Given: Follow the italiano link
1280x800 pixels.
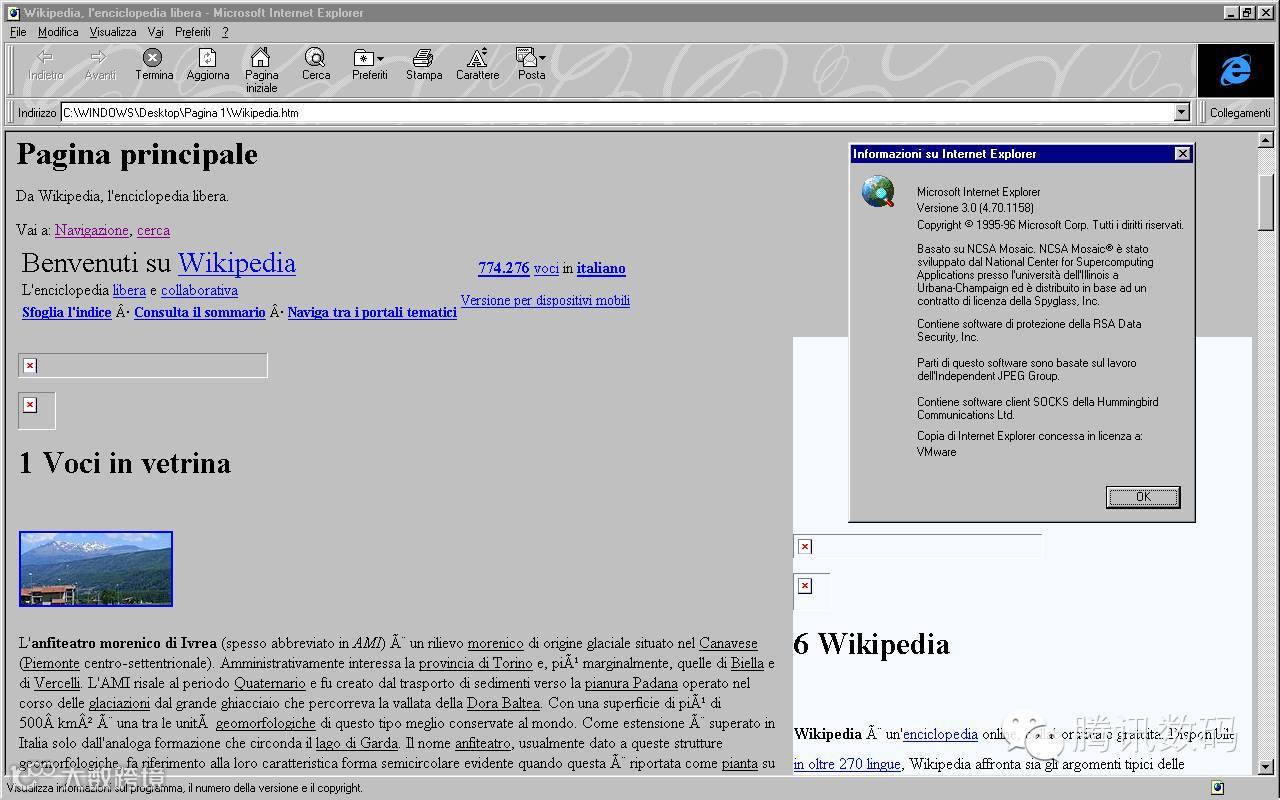Looking at the screenshot, I should [x=601, y=268].
